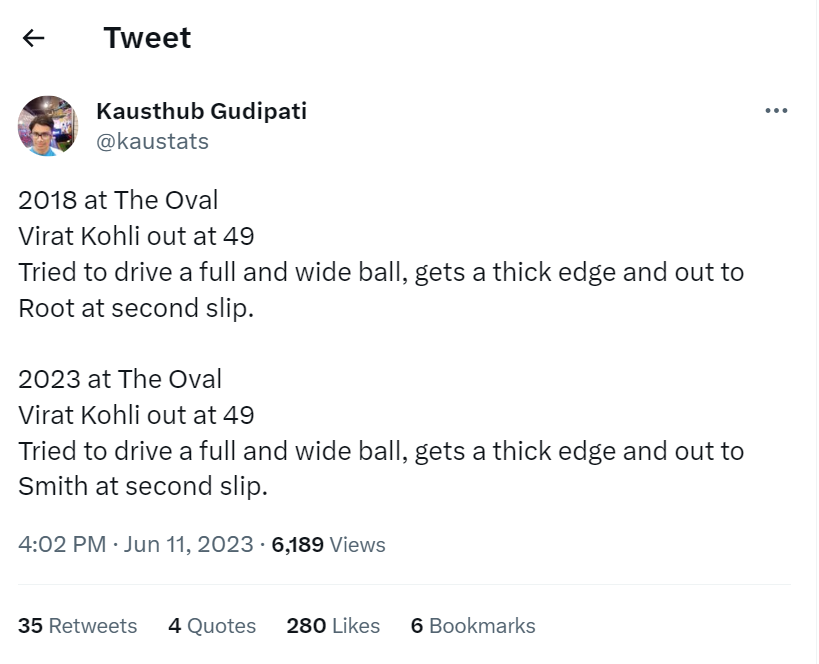Click Kausthub Gudipati's profile picture
The image size is (819, 664).
[48, 126]
